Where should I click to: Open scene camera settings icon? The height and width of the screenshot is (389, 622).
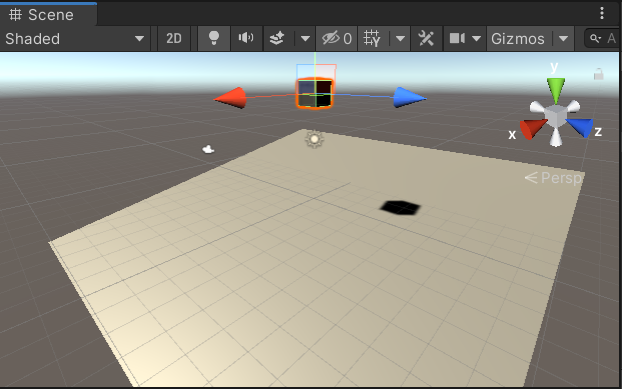point(457,39)
